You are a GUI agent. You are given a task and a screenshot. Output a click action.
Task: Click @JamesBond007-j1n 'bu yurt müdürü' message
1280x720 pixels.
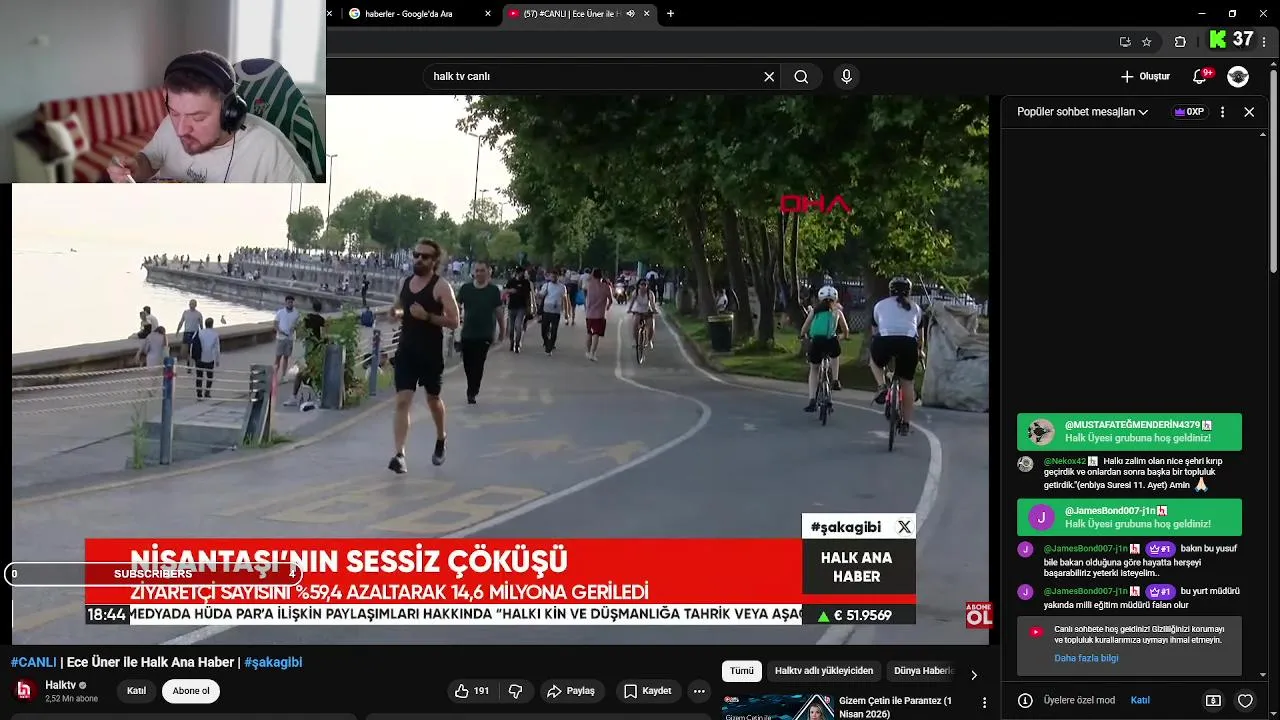tap(1129, 598)
